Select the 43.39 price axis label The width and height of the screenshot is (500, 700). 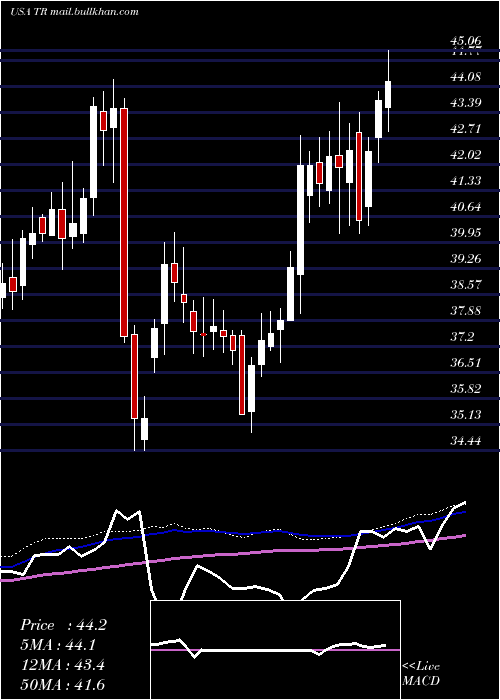click(x=466, y=103)
